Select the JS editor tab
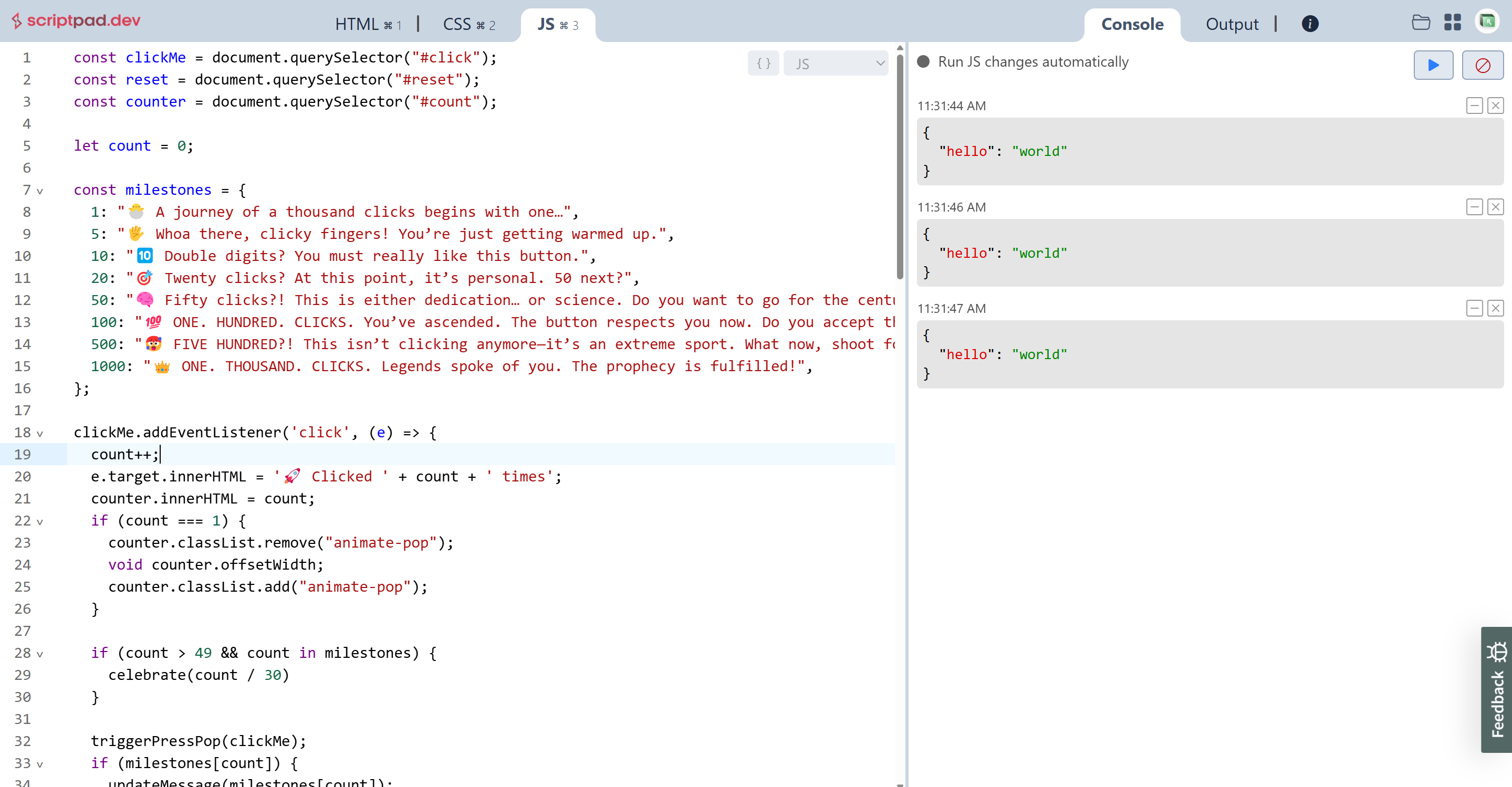The image size is (1512, 787). (x=558, y=24)
